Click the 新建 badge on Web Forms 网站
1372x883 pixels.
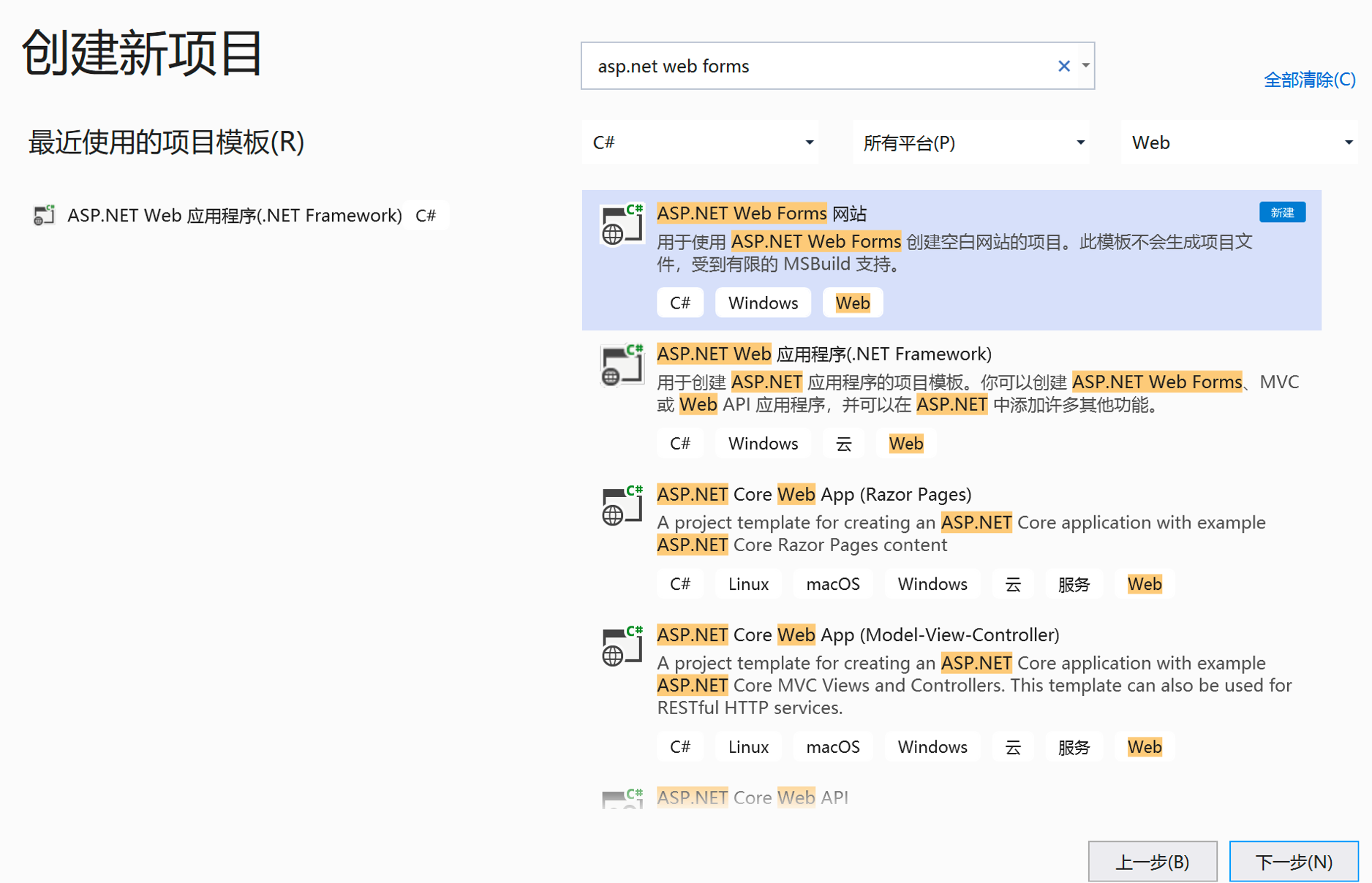point(1282,213)
